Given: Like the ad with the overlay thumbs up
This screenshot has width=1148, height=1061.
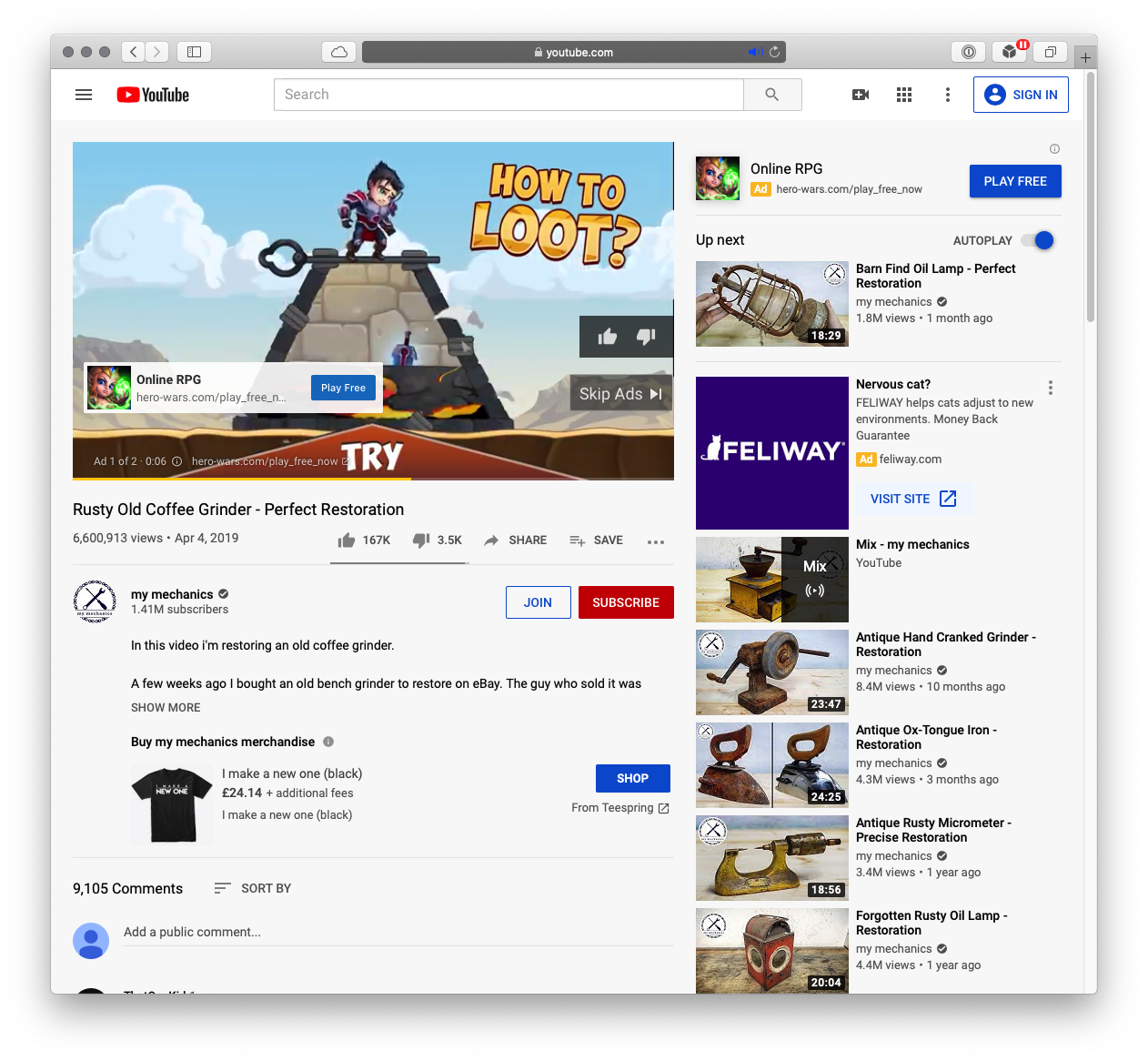Looking at the screenshot, I should point(608,337).
